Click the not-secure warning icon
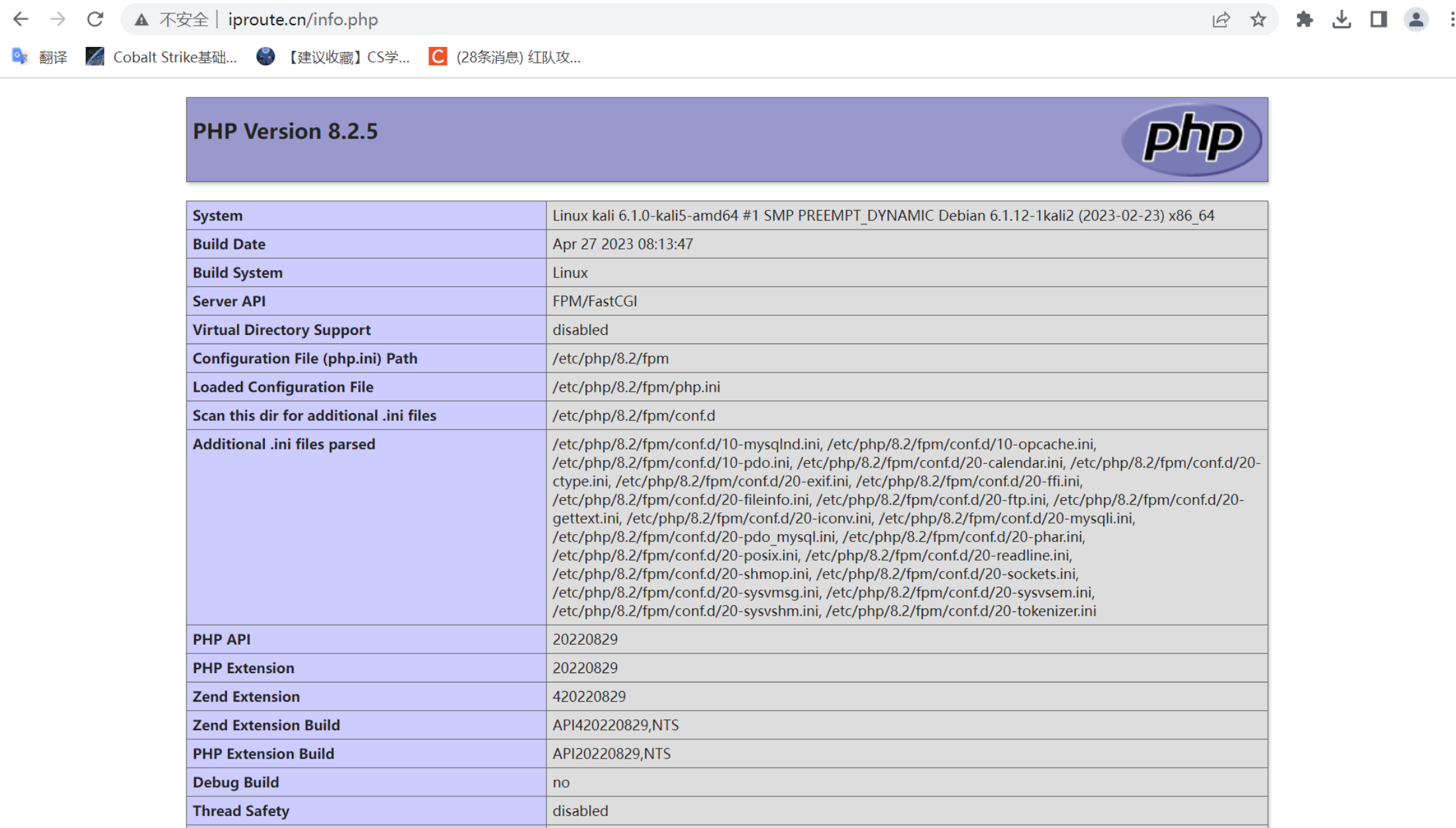This screenshot has width=1456, height=828. pos(141,20)
